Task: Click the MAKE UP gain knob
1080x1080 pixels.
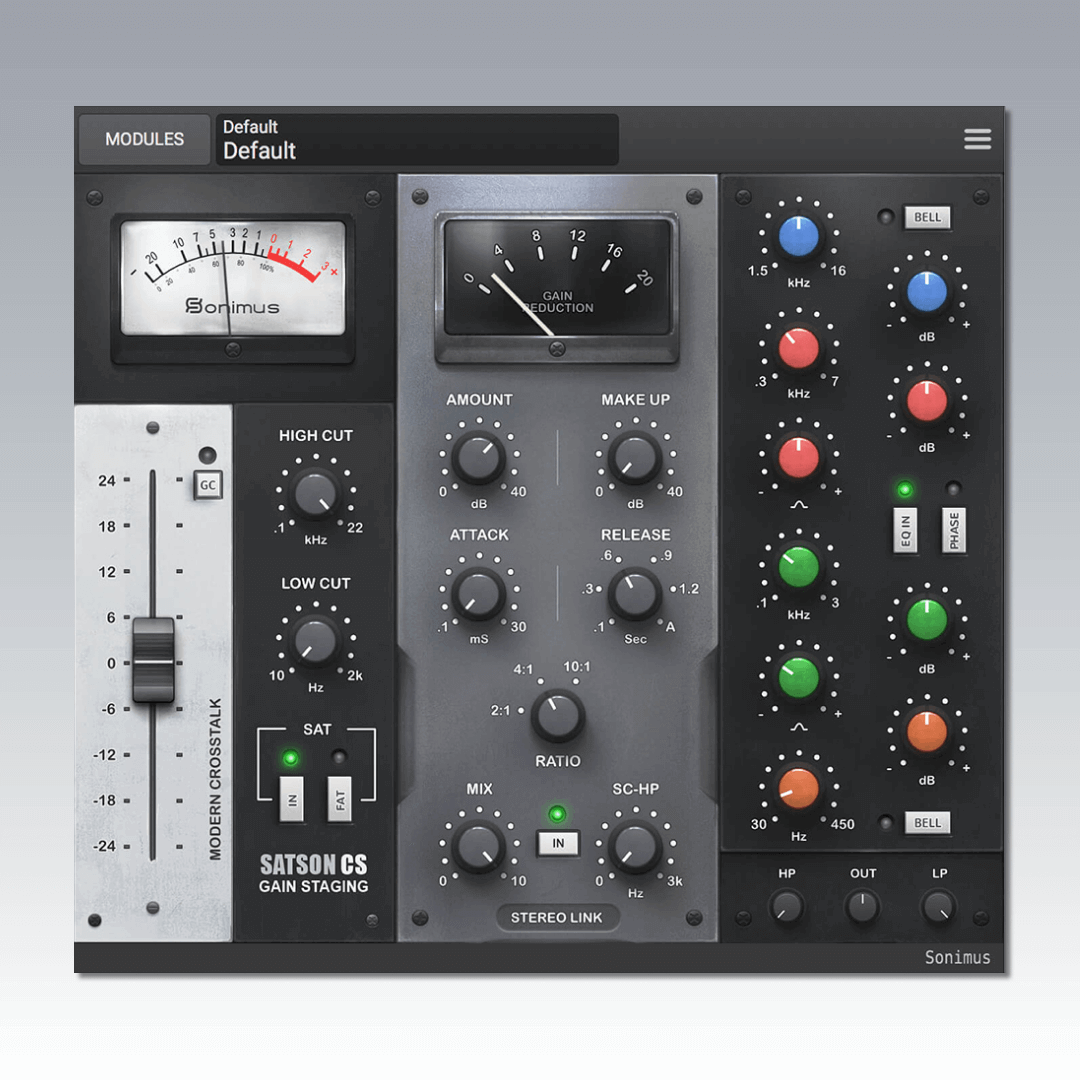Action: point(635,457)
